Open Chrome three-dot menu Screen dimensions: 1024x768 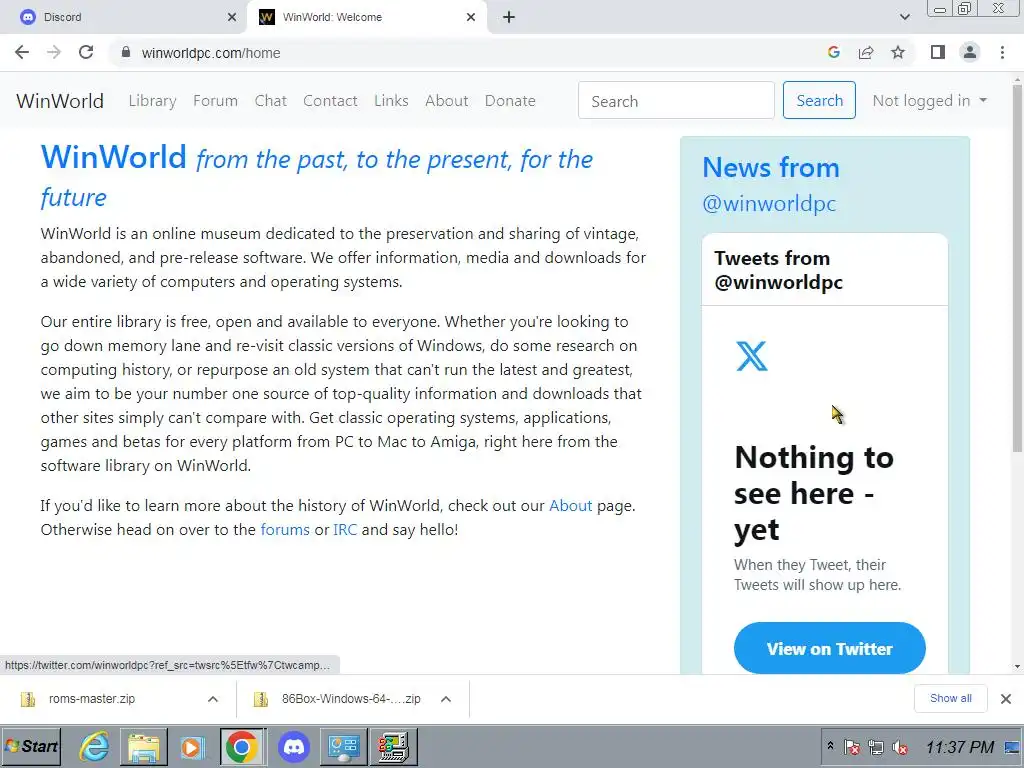coord(1002,52)
